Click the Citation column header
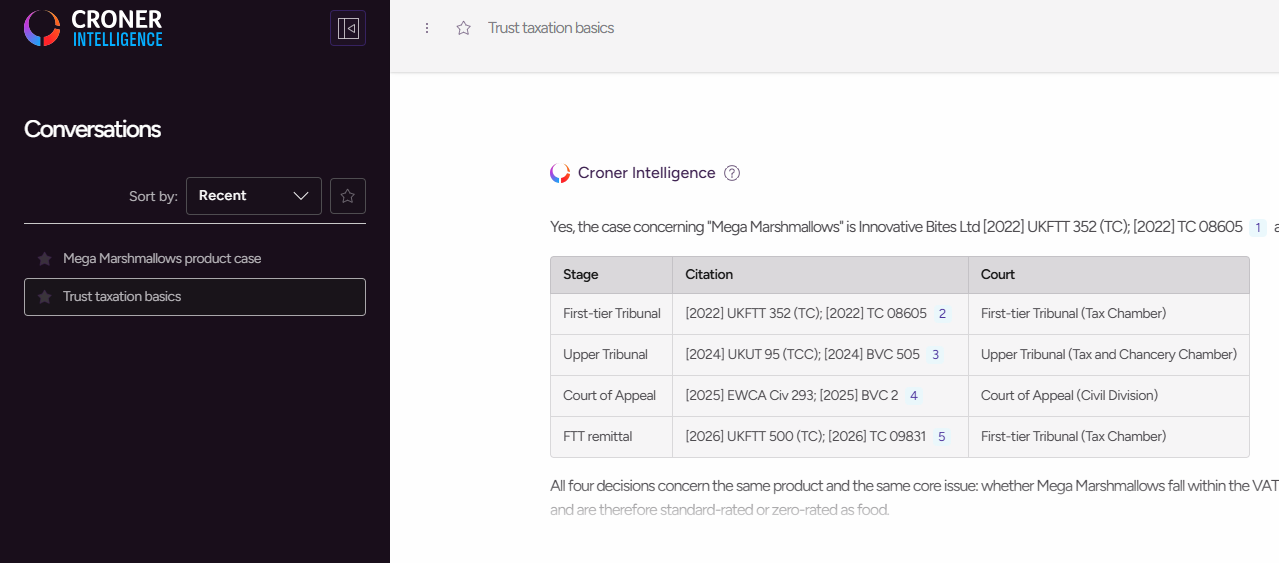The width and height of the screenshot is (1279, 563). tap(709, 274)
